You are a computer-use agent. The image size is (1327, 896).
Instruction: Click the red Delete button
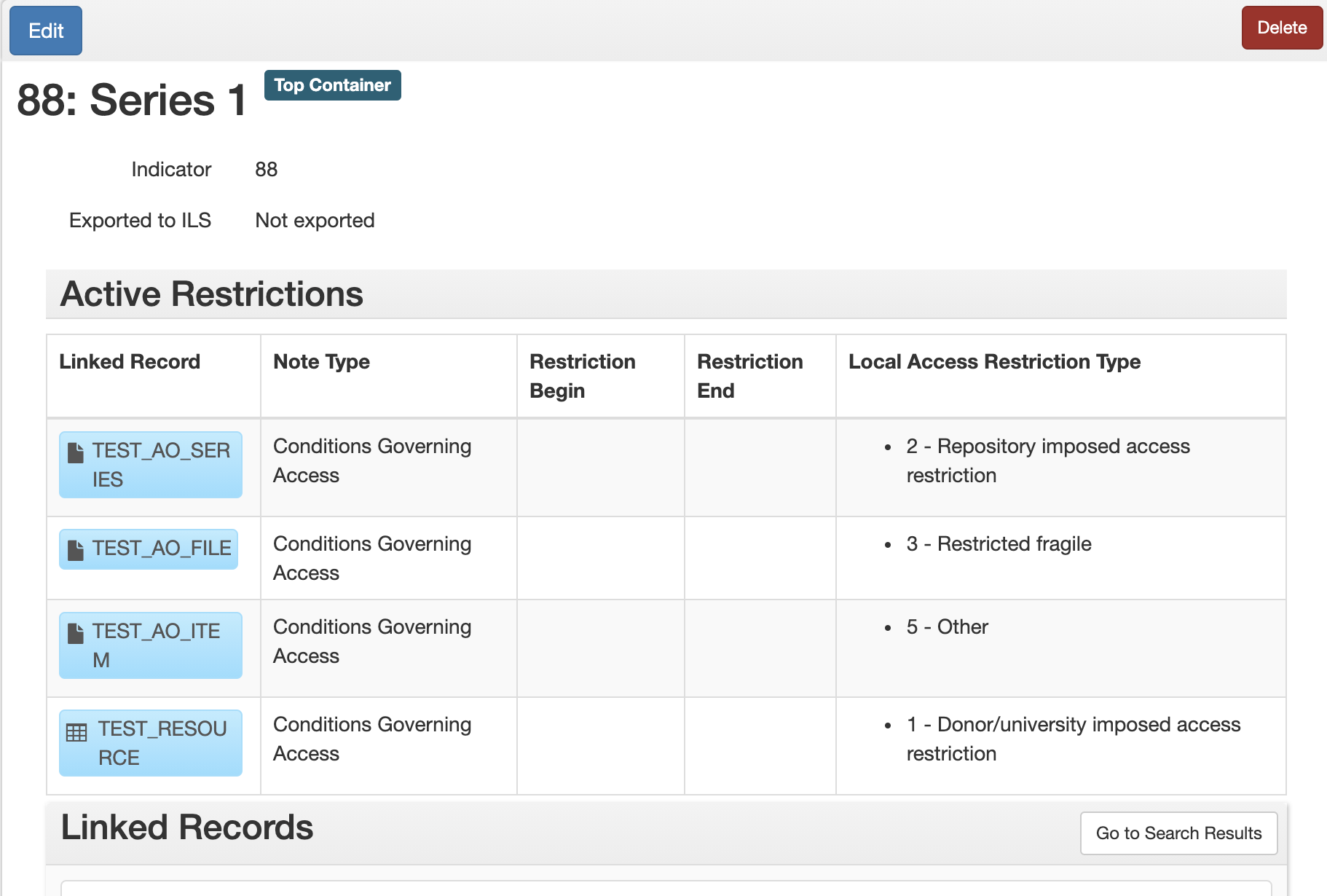click(1282, 28)
